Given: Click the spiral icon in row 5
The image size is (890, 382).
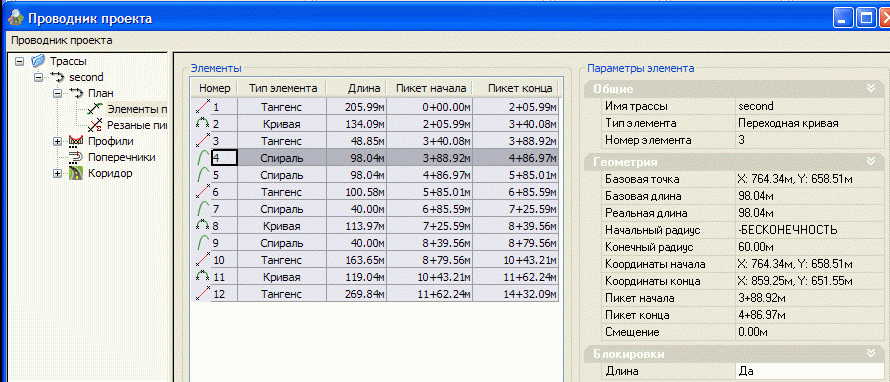Looking at the screenshot, I should coord(203,175).
